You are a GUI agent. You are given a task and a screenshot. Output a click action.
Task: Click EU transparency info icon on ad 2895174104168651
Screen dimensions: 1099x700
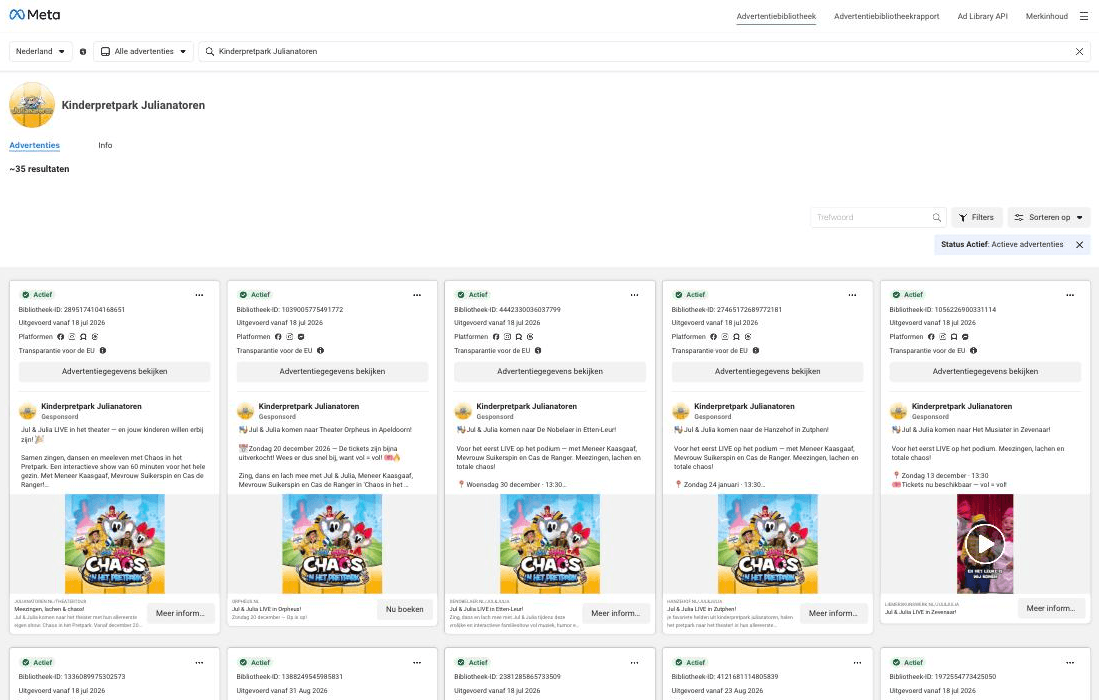coord(102,350)
